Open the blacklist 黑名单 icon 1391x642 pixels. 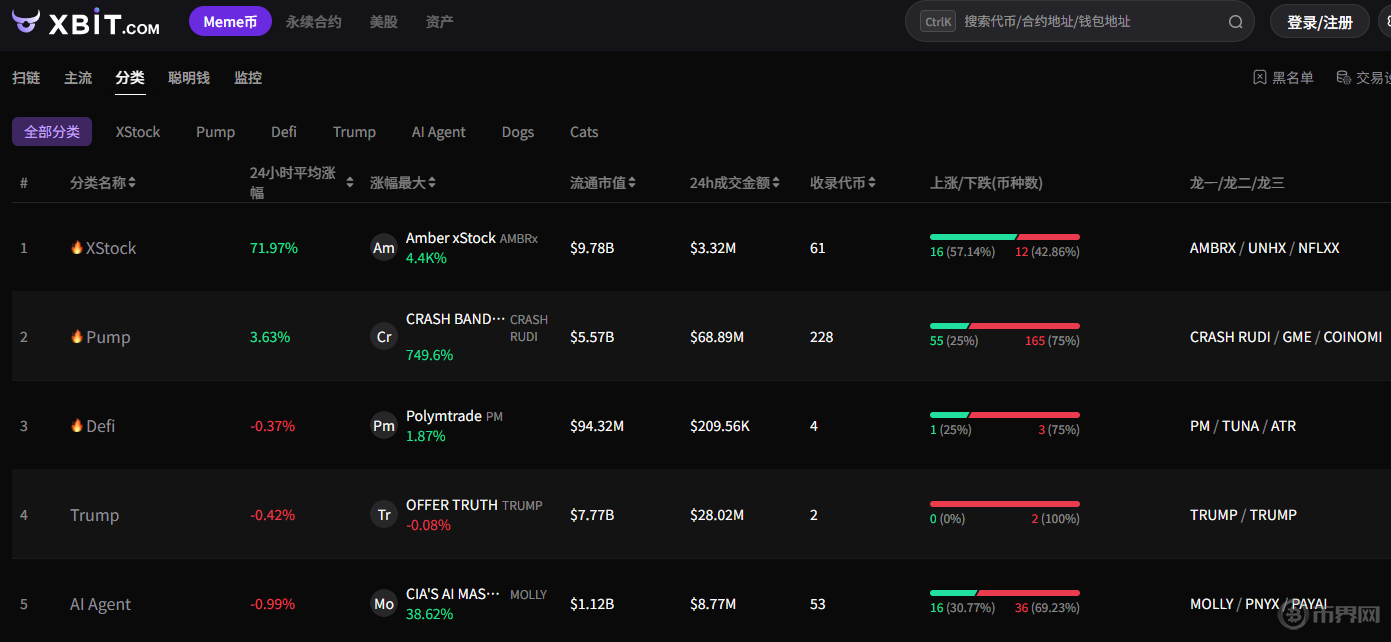click(x=1260, y=78)
